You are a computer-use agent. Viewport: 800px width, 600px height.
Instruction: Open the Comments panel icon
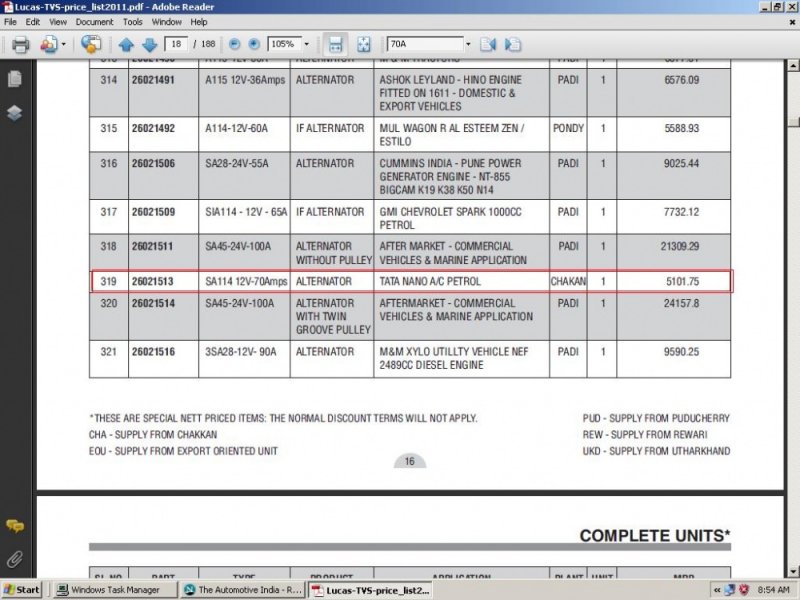[14, 526]
